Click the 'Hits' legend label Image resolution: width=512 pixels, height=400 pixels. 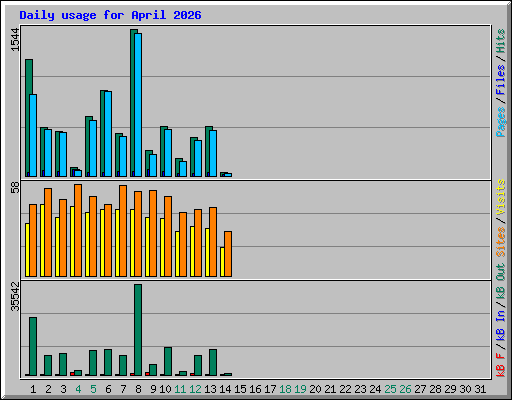click(500, 41)
